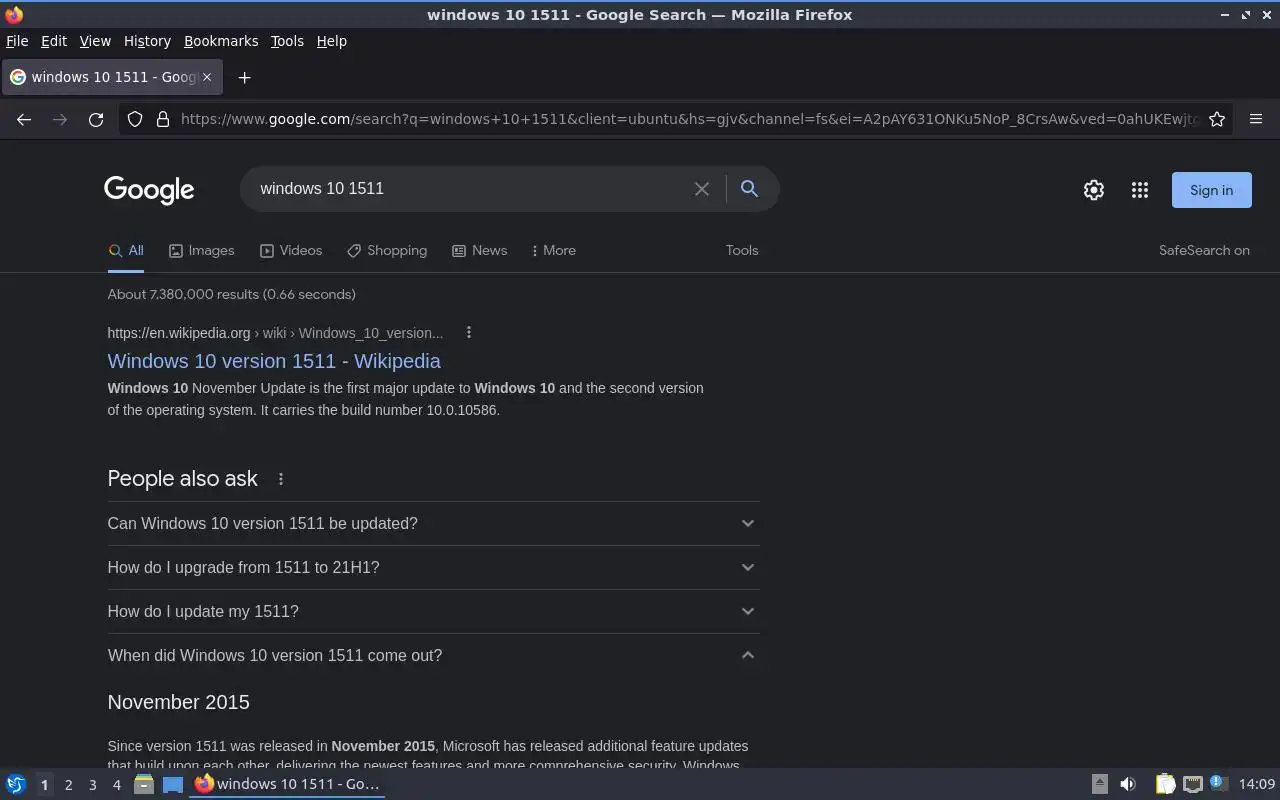
Task: Clear the search box with the X icon
Action: (x=702, y=188)
